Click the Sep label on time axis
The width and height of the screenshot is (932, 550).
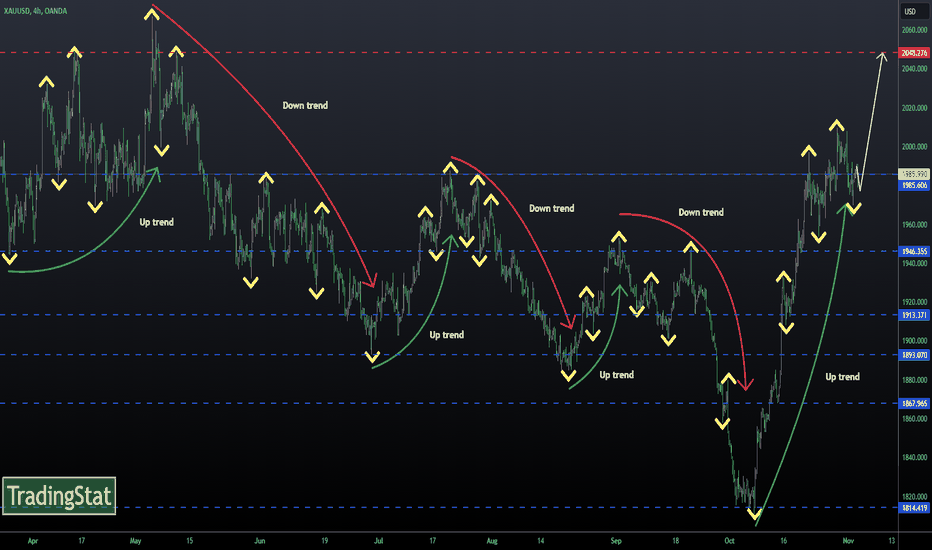pyautogui.click(x=616, y=540)
